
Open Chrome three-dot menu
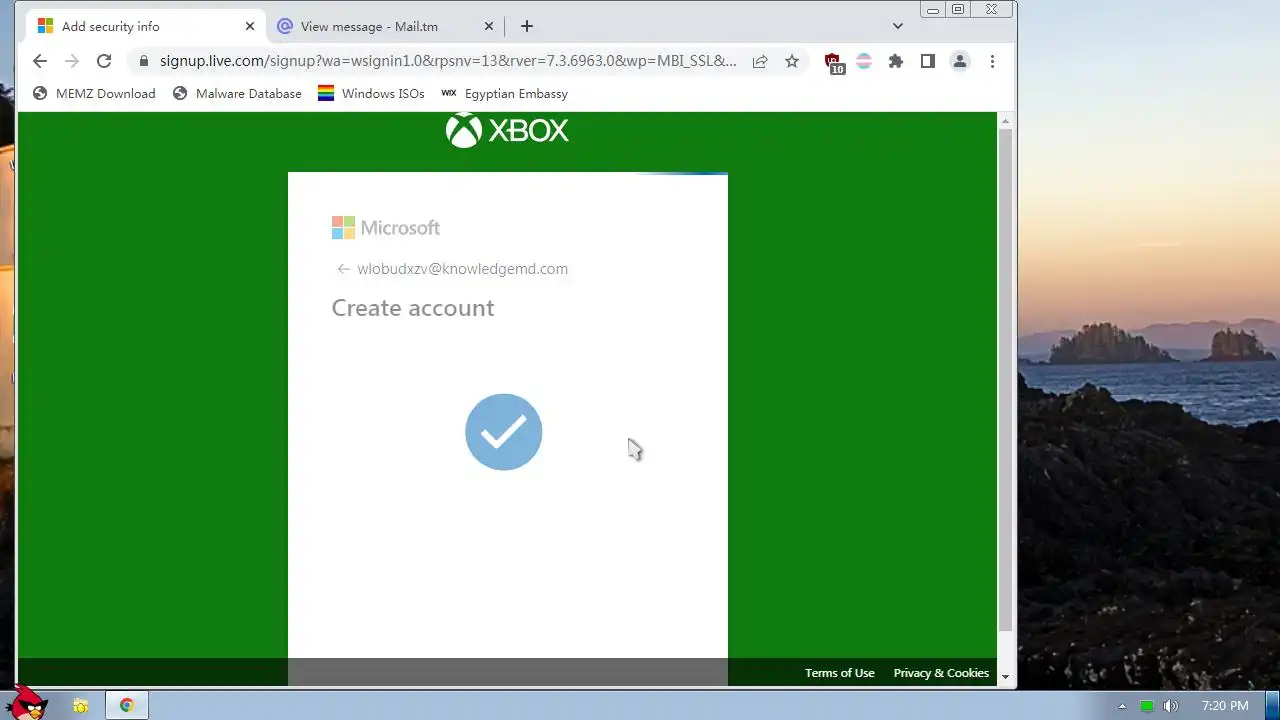tap(992, 61)
